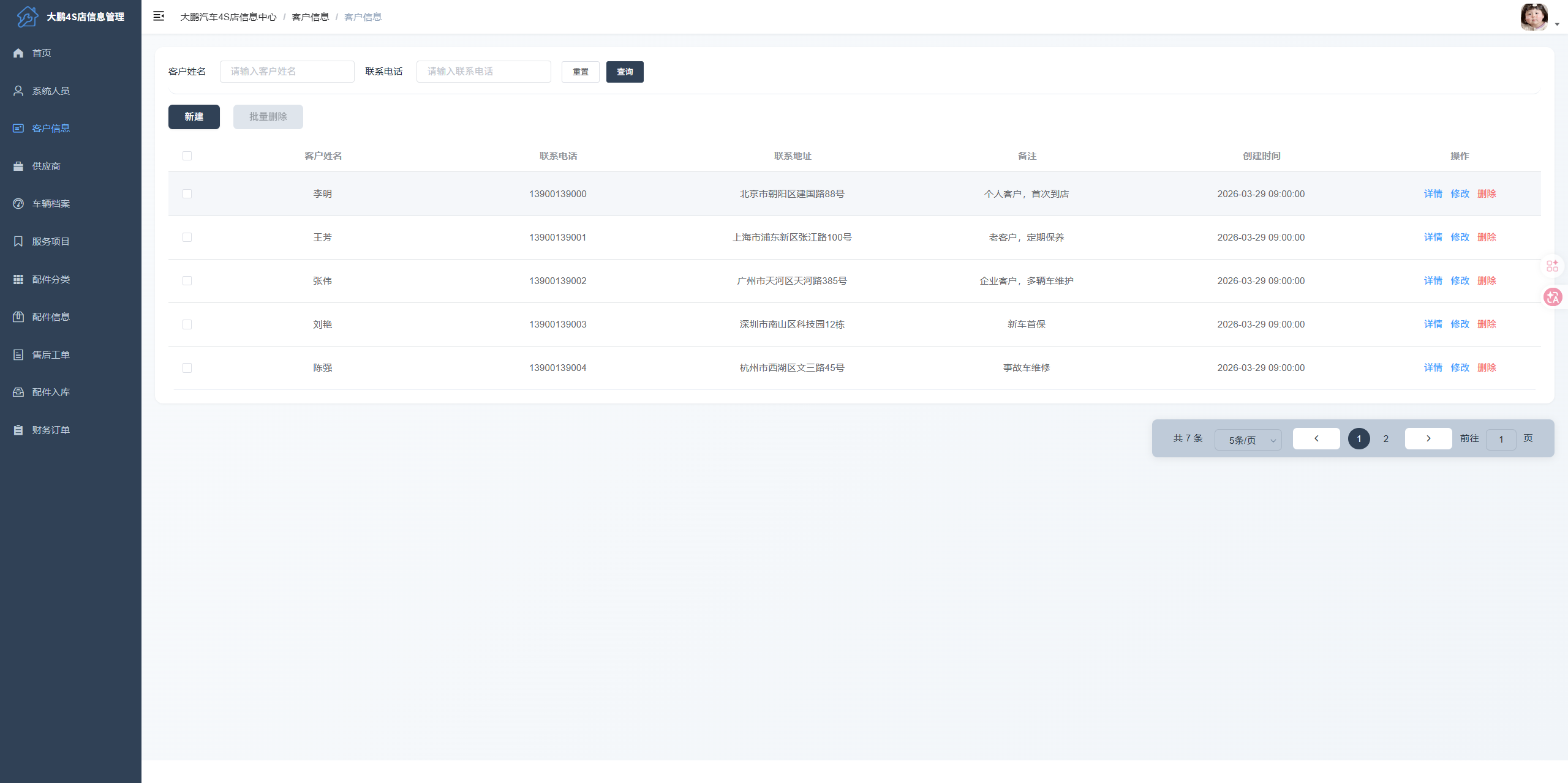Toggle the select-all header checkbox
Viewport: 1568px width, 783px height.
click(x=187, y=156)
